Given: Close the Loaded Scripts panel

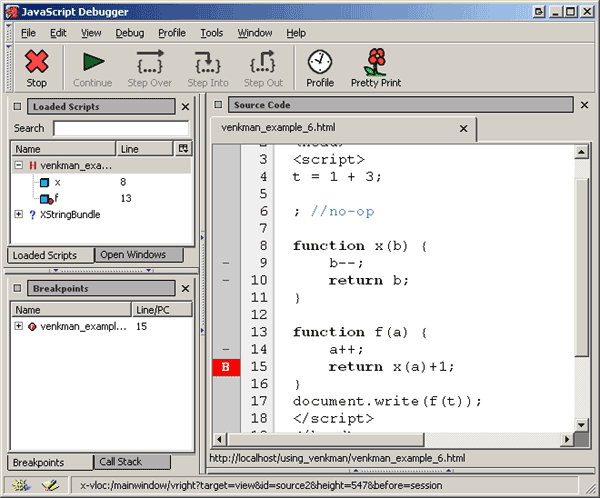Looking at the screenshot, I should tap(185, 107).
